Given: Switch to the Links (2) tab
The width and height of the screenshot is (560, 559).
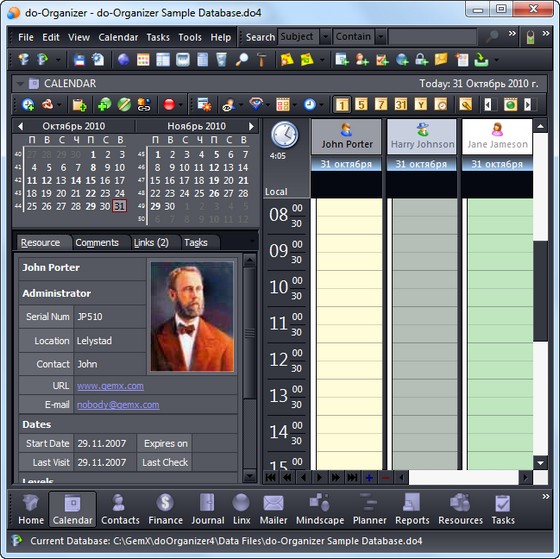Looking at the screenshot, I should [x=151, y=243].
